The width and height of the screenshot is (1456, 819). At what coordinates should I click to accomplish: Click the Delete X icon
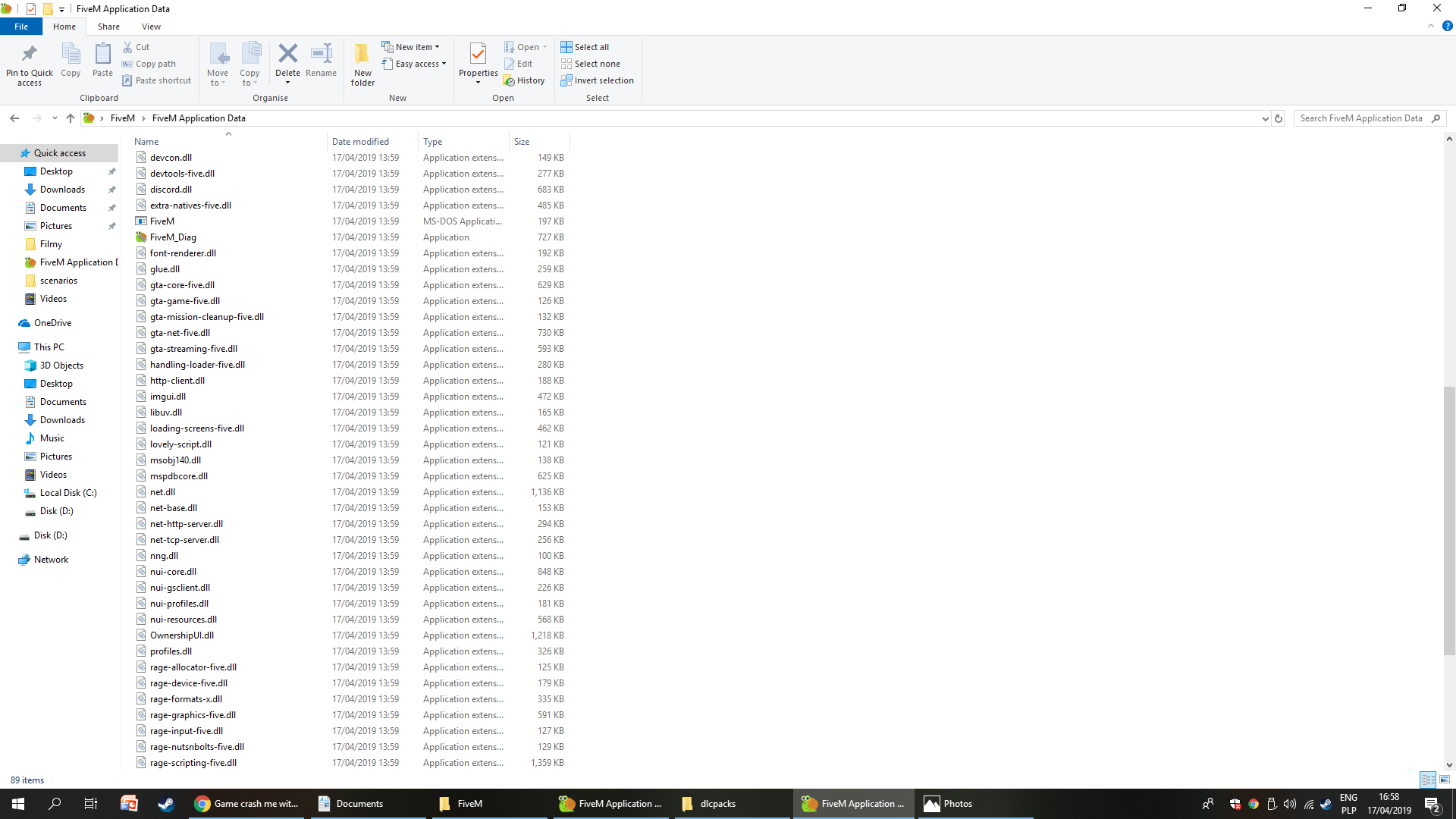coord(287,53)
